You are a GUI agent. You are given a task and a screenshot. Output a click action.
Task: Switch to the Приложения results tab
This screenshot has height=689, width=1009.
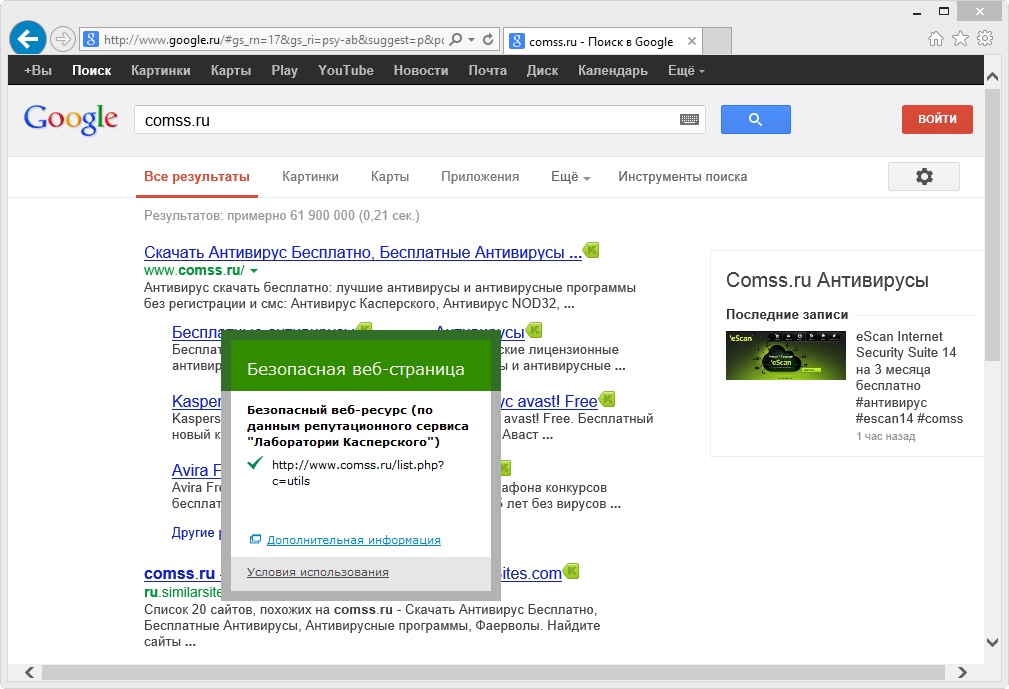[x=480, y=177]
